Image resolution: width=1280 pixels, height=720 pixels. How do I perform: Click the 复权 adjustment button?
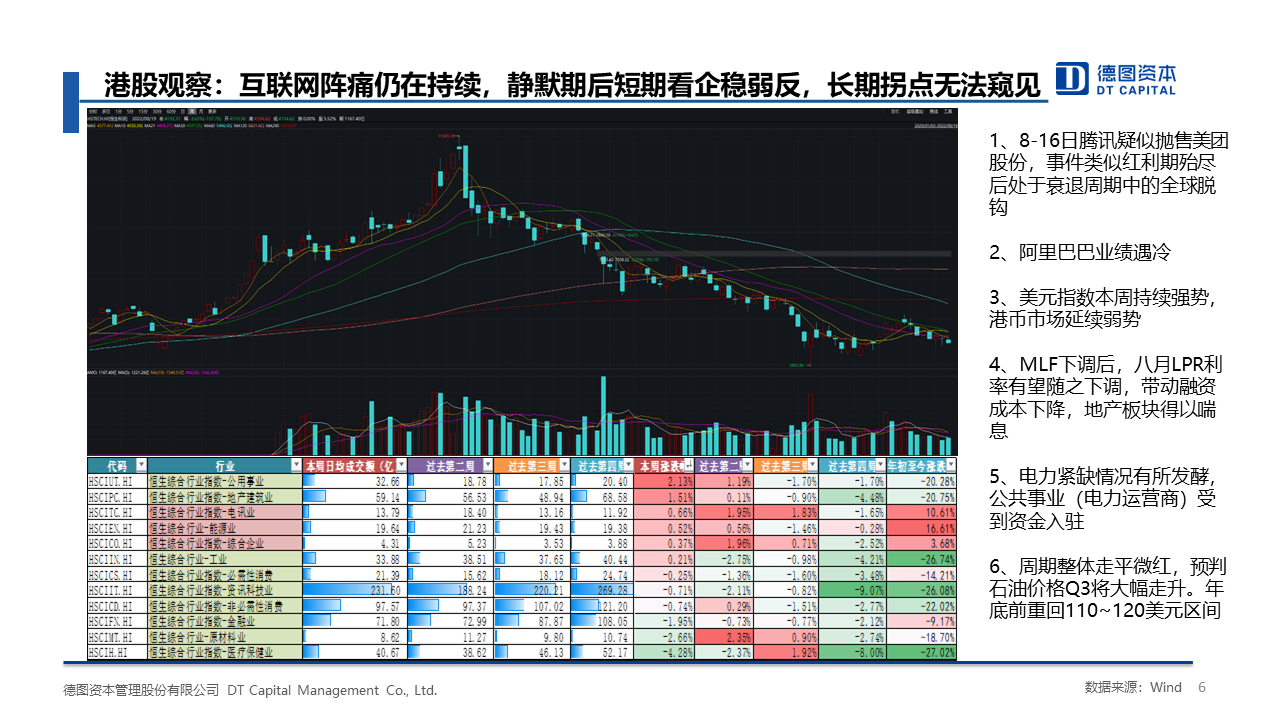(893, 112)
